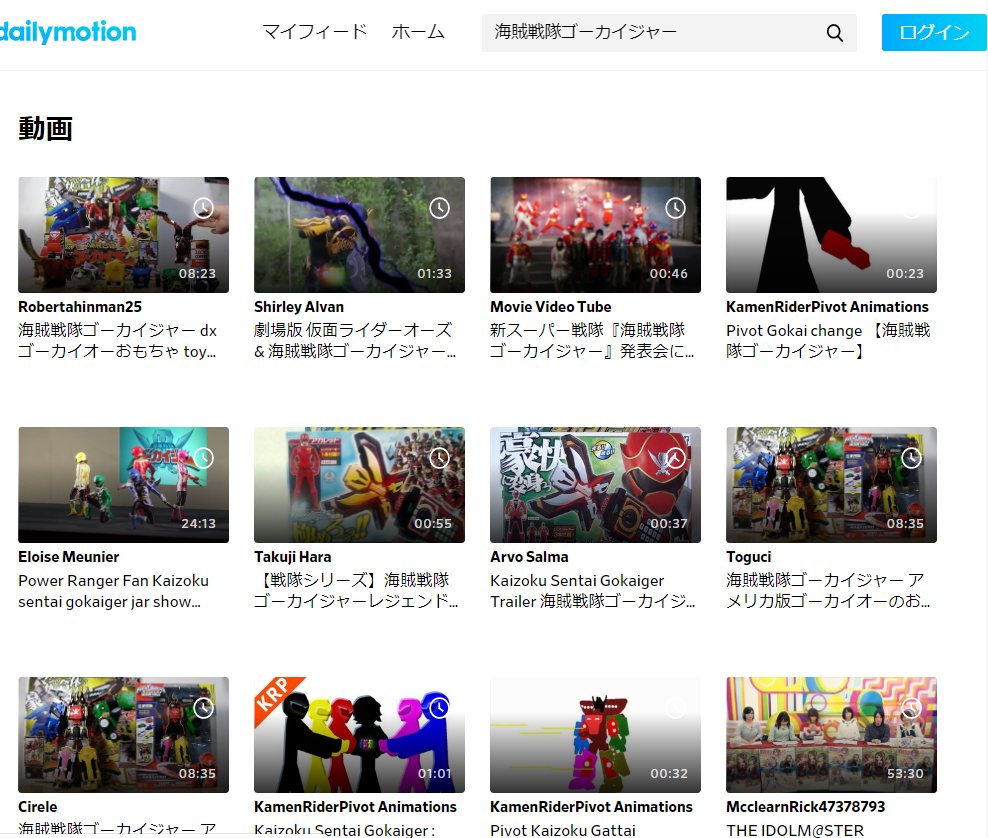
Task: Visit KamenRiderPivot Animations channel above Pivot Gokai change
Action: point(827,307)
